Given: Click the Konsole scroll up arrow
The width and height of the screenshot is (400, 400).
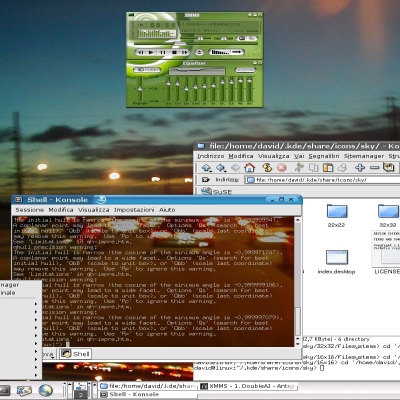Looking at the screenshot, I should [x=298, y=220].
